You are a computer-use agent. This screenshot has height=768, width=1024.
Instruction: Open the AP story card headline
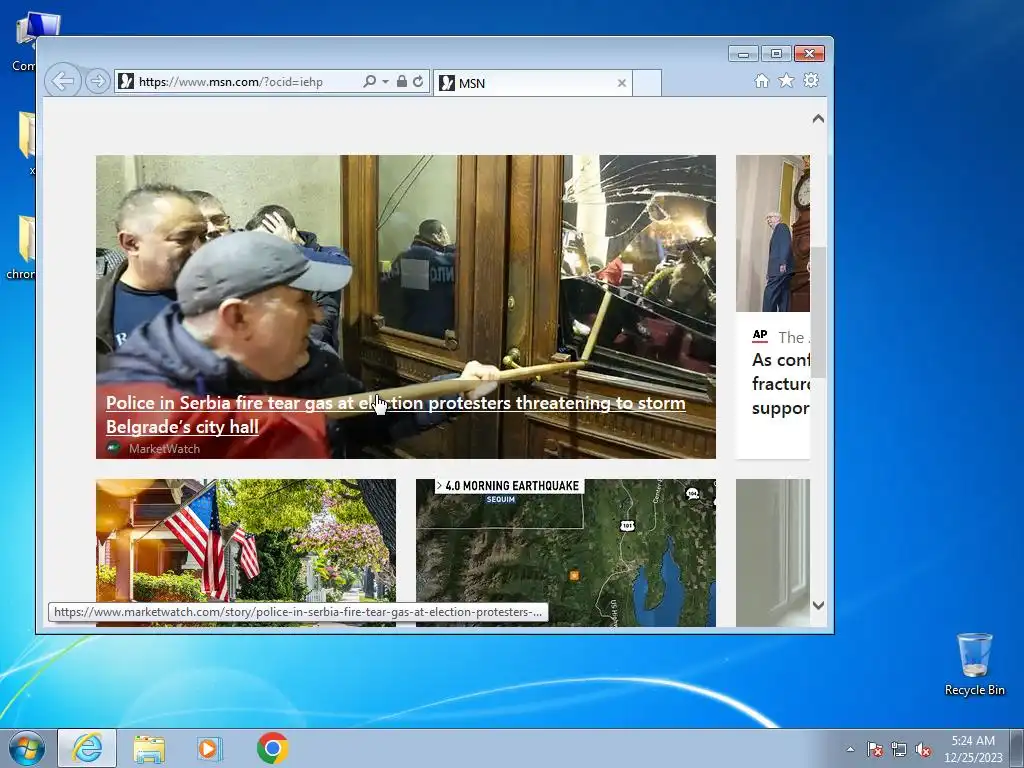tap(781, 384)
